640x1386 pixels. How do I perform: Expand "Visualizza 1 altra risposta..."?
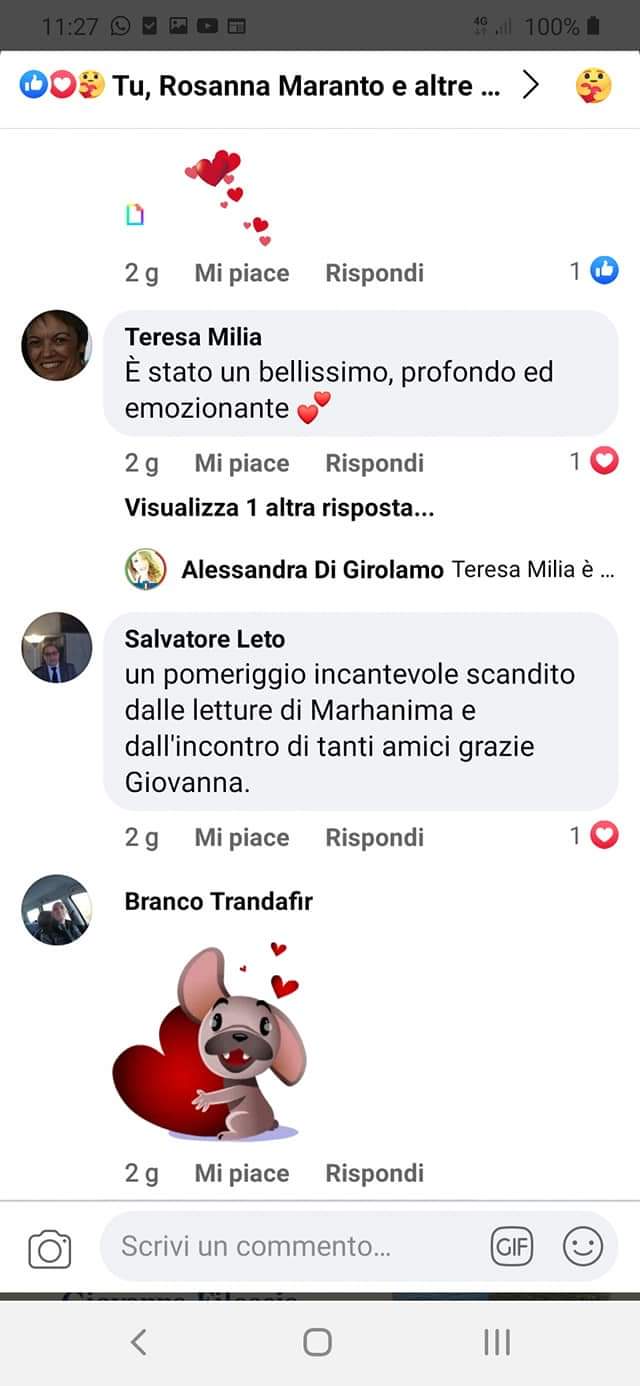click(279, 508)
